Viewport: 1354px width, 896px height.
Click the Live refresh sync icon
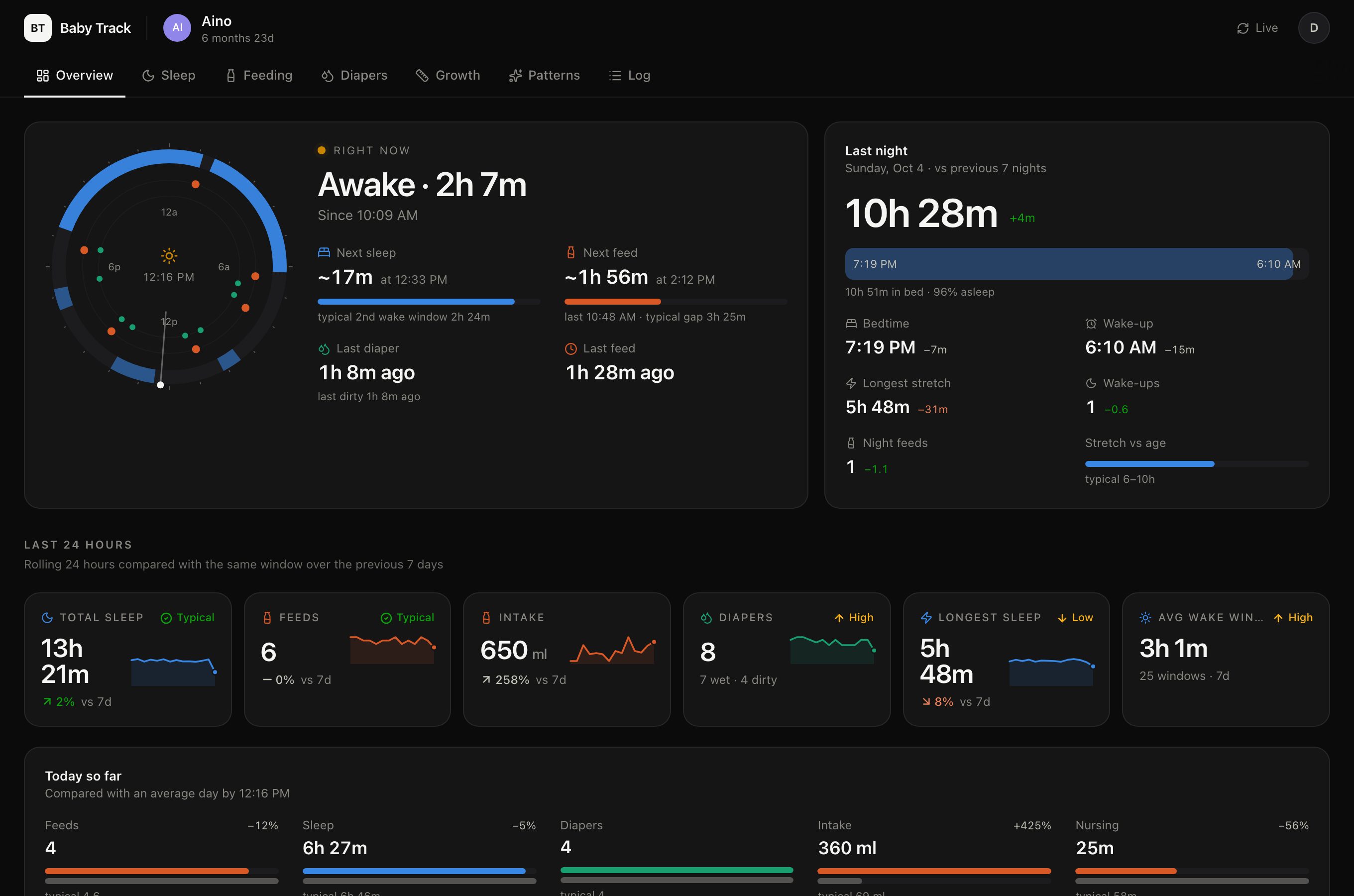1242,28
